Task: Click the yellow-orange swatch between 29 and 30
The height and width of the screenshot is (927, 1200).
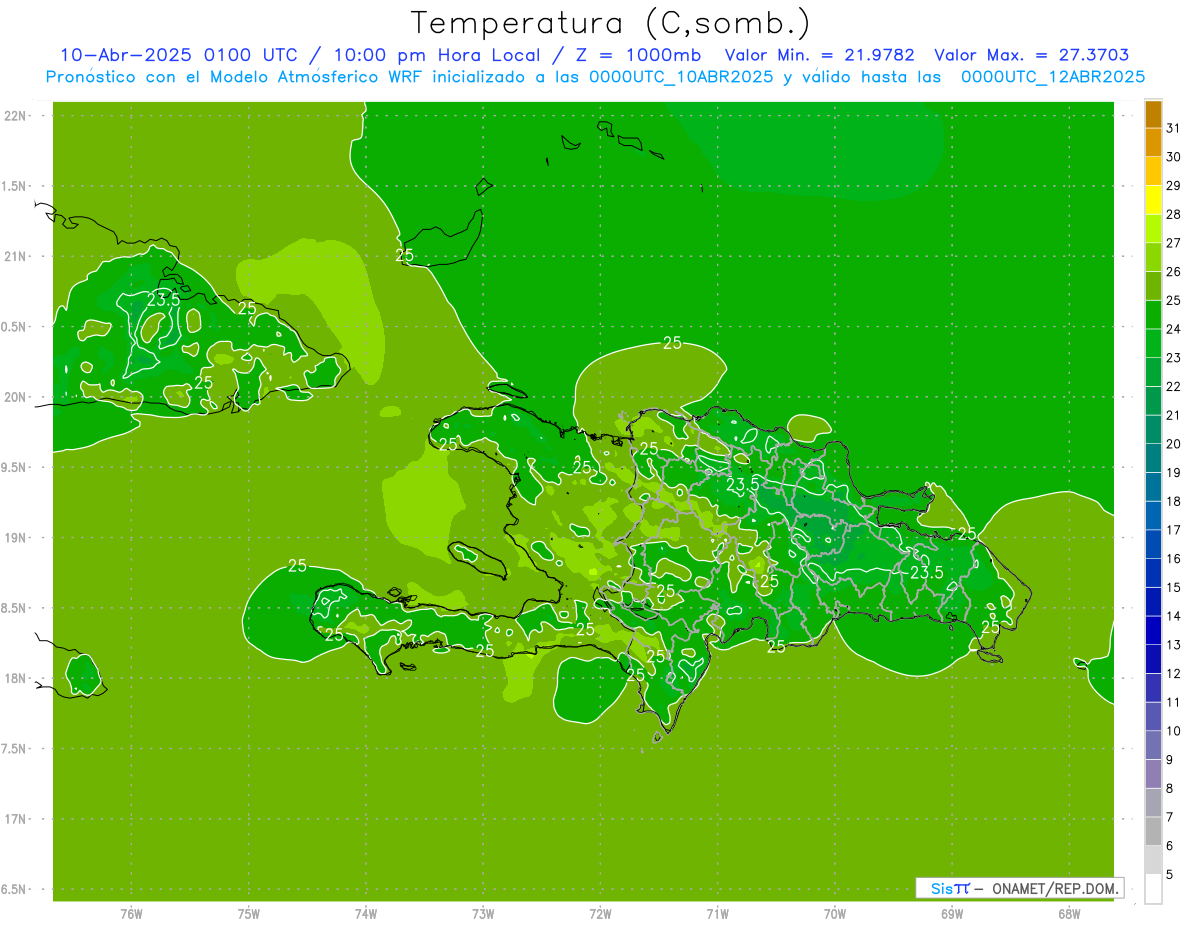Action: click(x=1153, y=172)
